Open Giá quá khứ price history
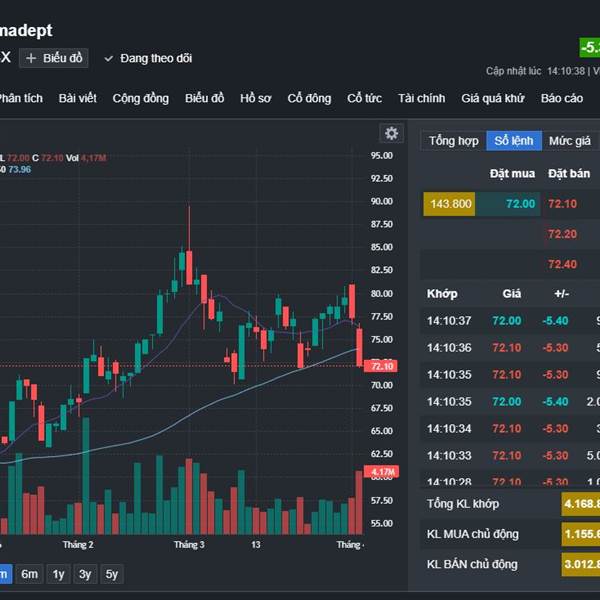Image resolution: width=600 pixels, height=600 pixels. point(492,98)
